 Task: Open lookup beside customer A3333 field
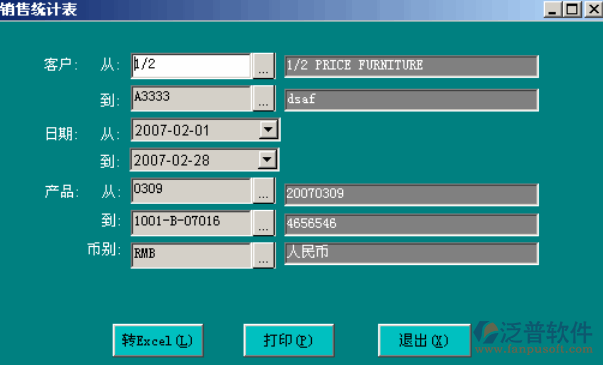[263, 98]
